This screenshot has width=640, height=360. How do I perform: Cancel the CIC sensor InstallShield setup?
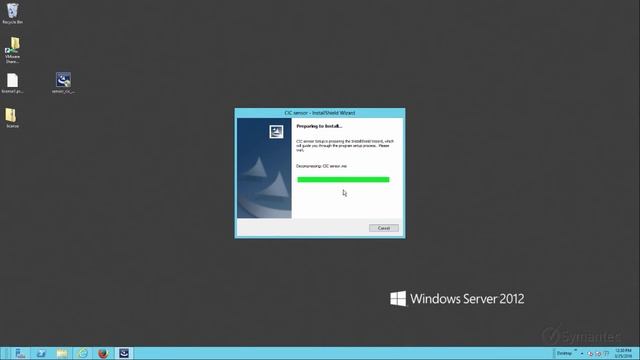(384, 228)
